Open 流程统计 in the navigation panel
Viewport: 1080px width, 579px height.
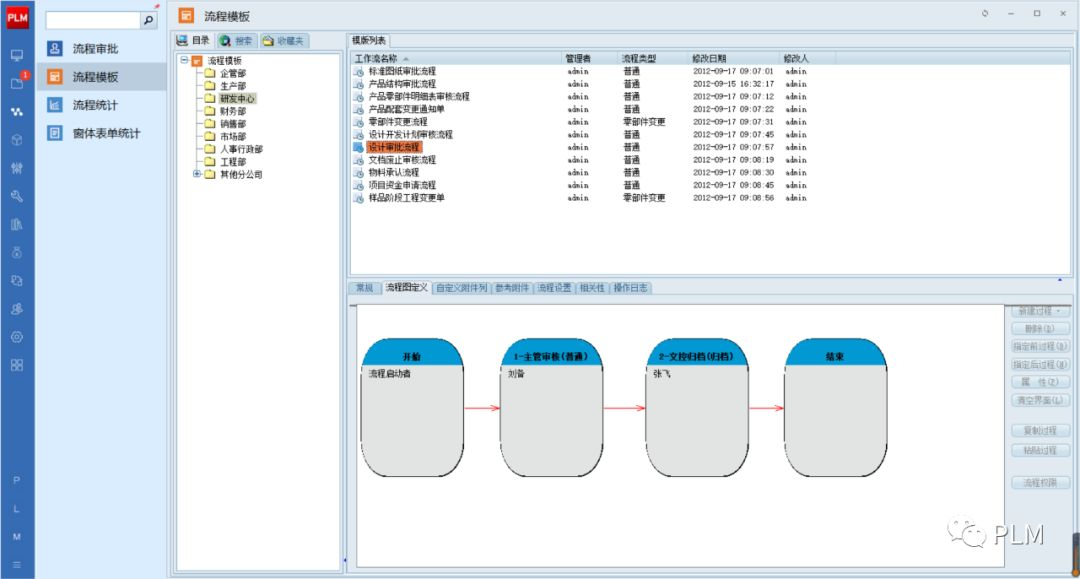(x=95, y=105)
